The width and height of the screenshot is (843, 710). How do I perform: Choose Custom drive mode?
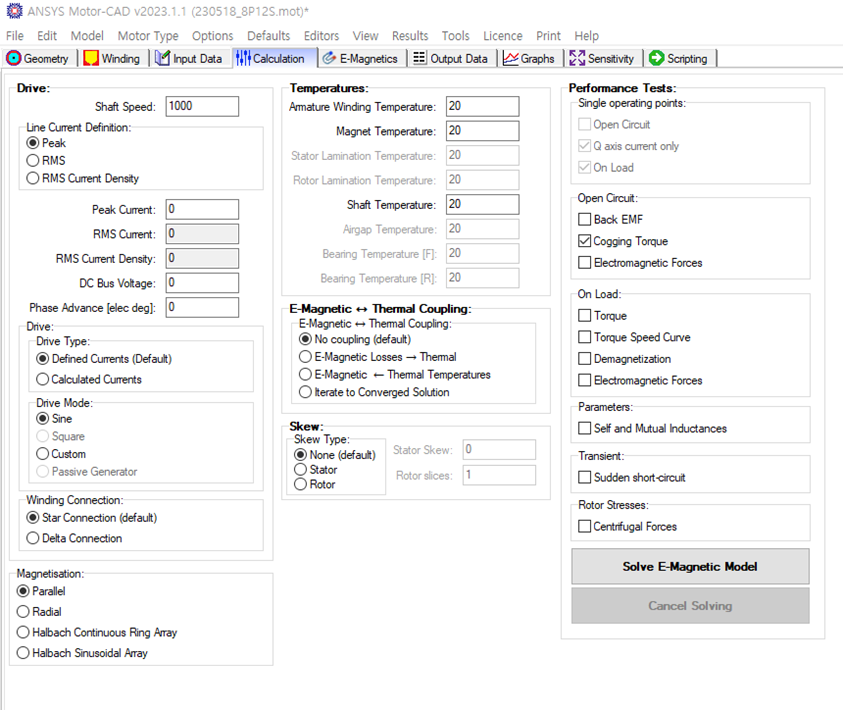coord(42,454)
